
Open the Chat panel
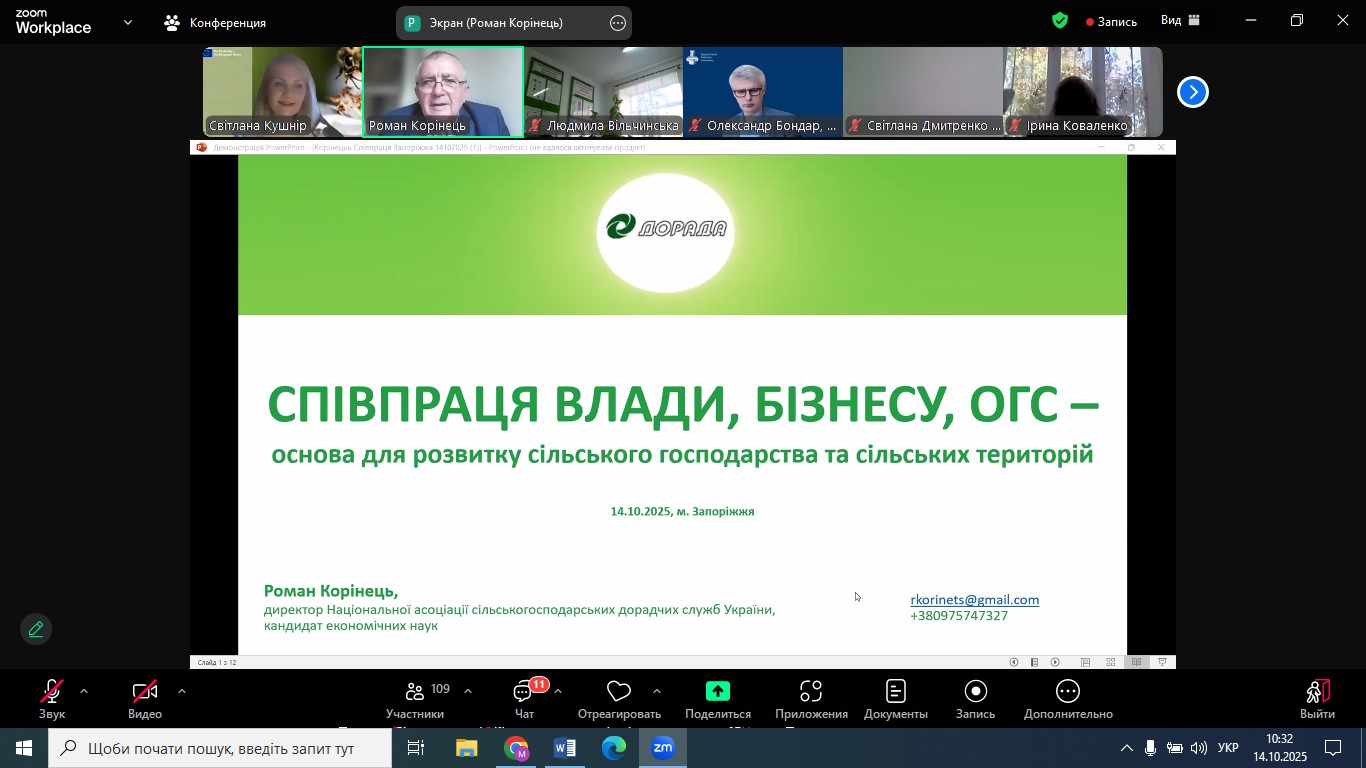tap(524, 699)
